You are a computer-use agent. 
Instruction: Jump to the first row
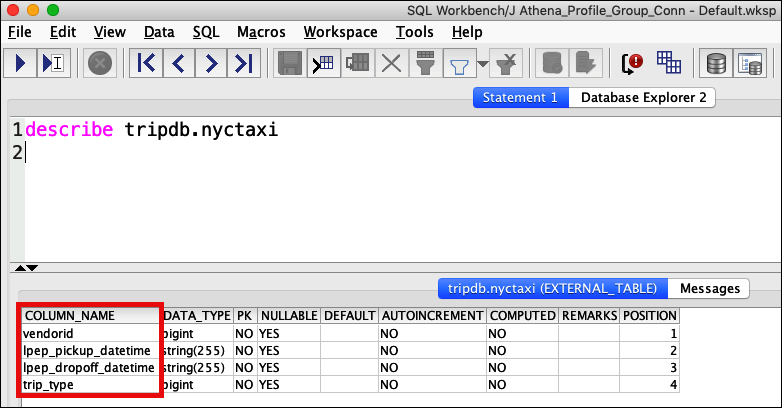[x=146, y=64]
